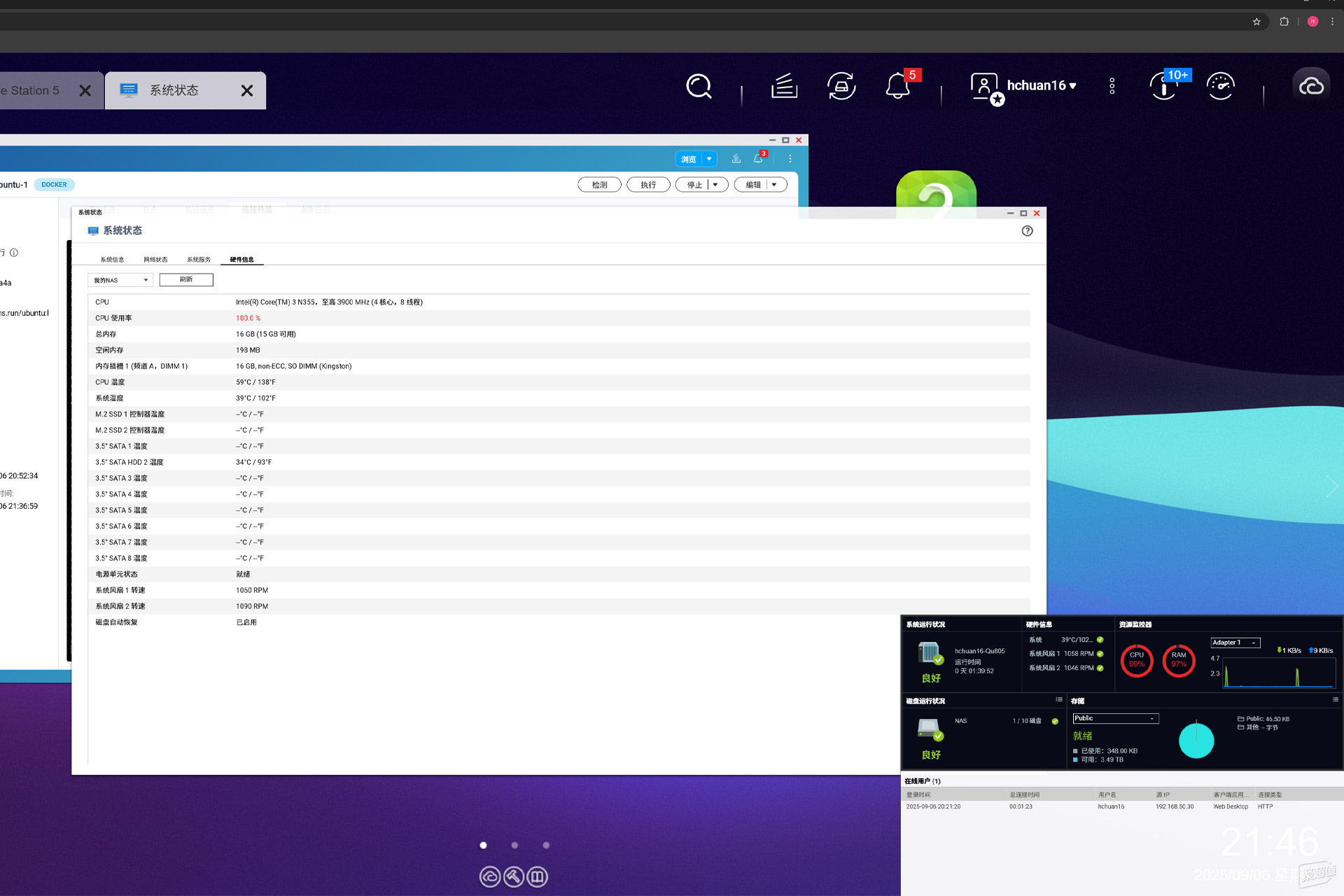Open the notifications bell with badge 5
The width and height of the screenshot is (1344, 896).
tap(898, 86)
